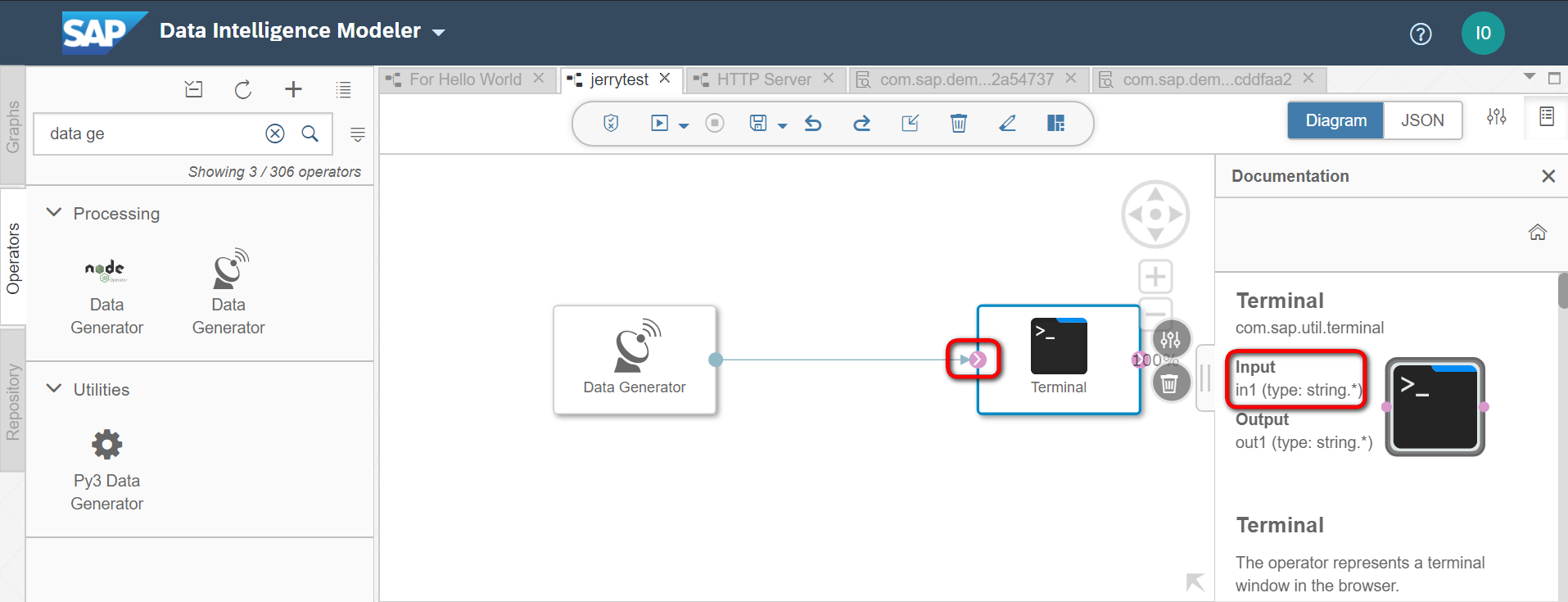The height and width of the screenshot is (602, 1568).
Task: Click the search magnifier icon
Action: coord(310,134)
